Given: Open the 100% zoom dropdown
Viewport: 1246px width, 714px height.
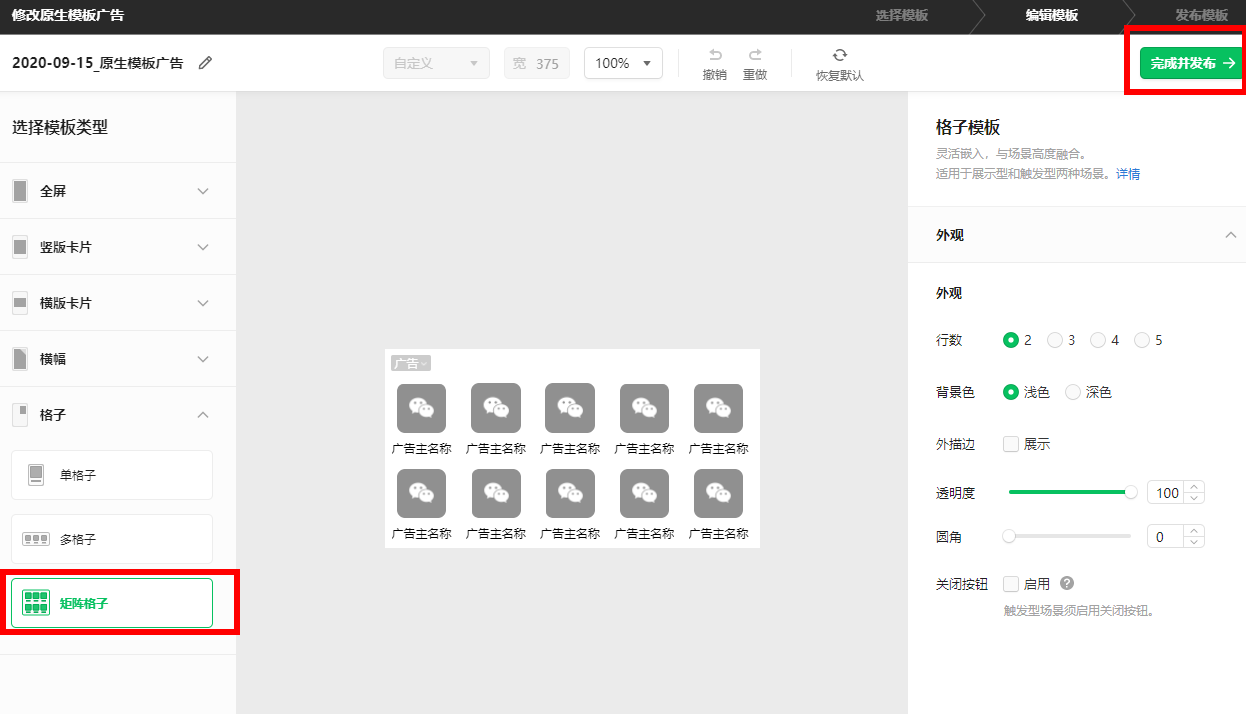Looking at the screenshot, I should click(x=623, y=63).
